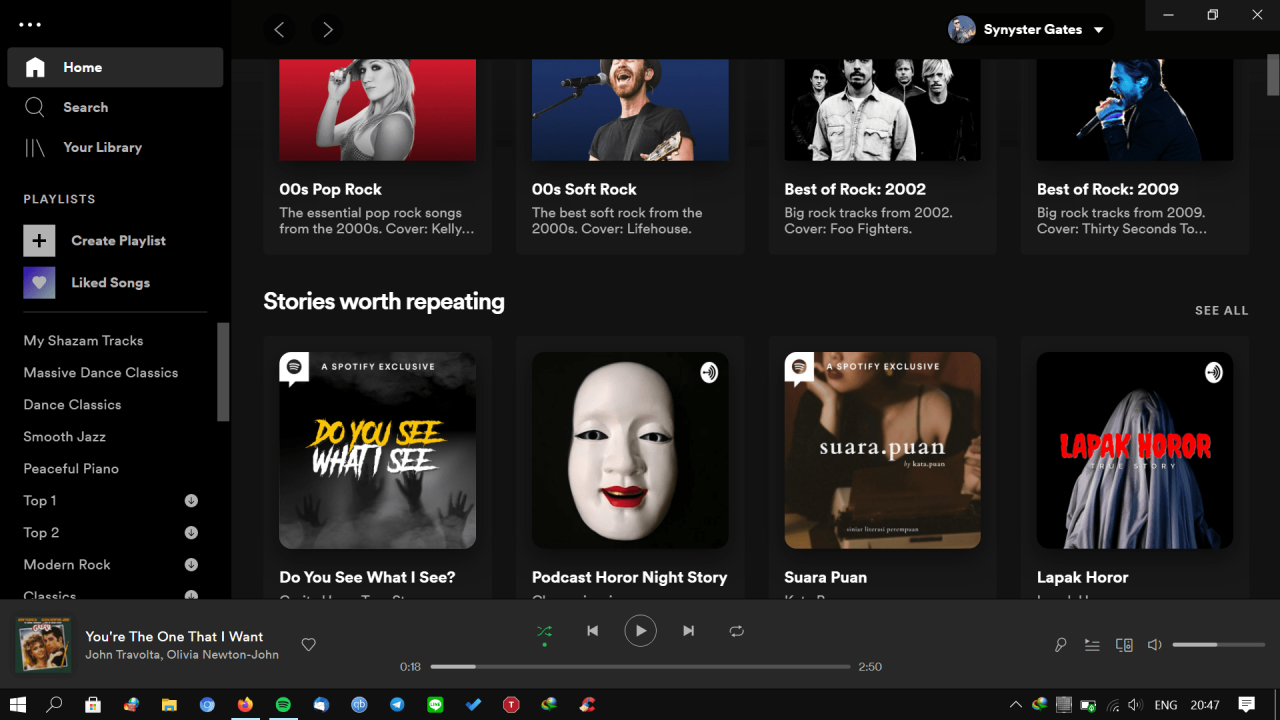The height and width of the screenshot is (720, 1280).
Task: Show hidden system tray icons
Action: point(1015,704)
